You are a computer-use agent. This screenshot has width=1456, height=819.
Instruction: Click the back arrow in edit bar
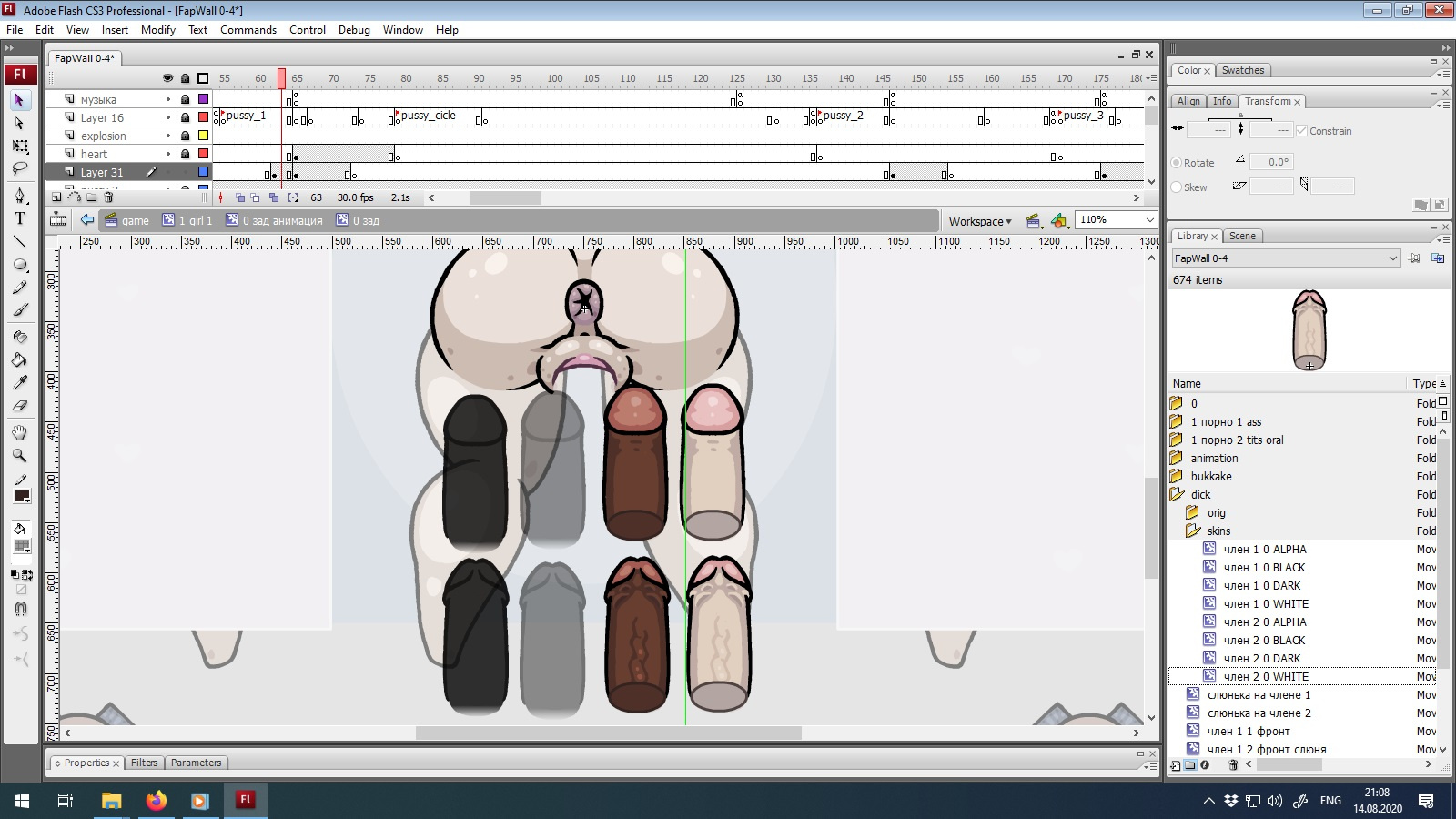(86, 220)
